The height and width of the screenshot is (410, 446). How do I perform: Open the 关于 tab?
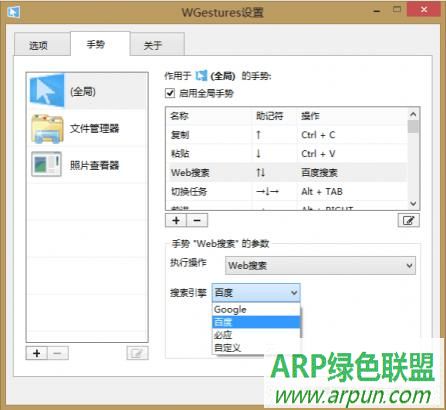pos(157,45)
